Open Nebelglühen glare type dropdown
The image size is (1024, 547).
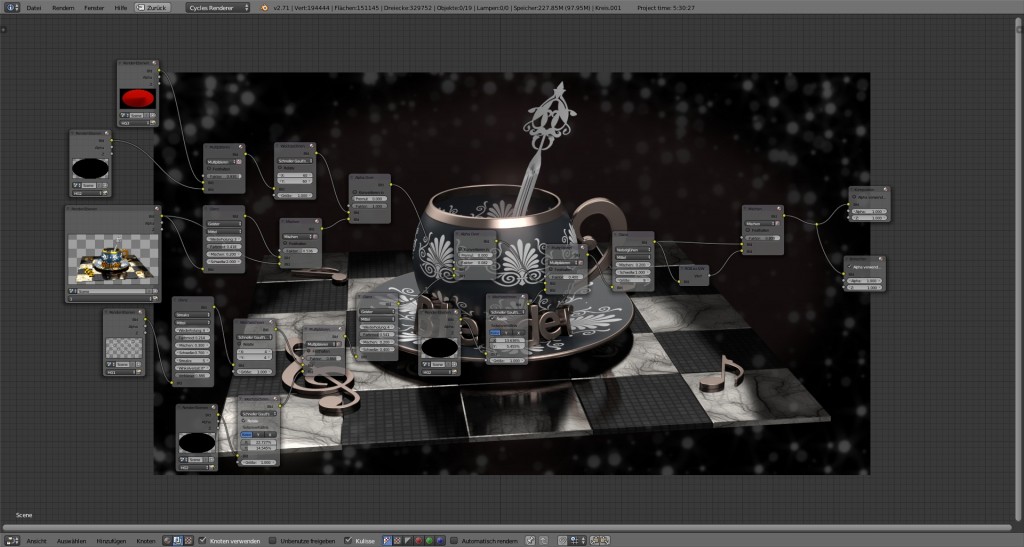click(x=633, y=250)
